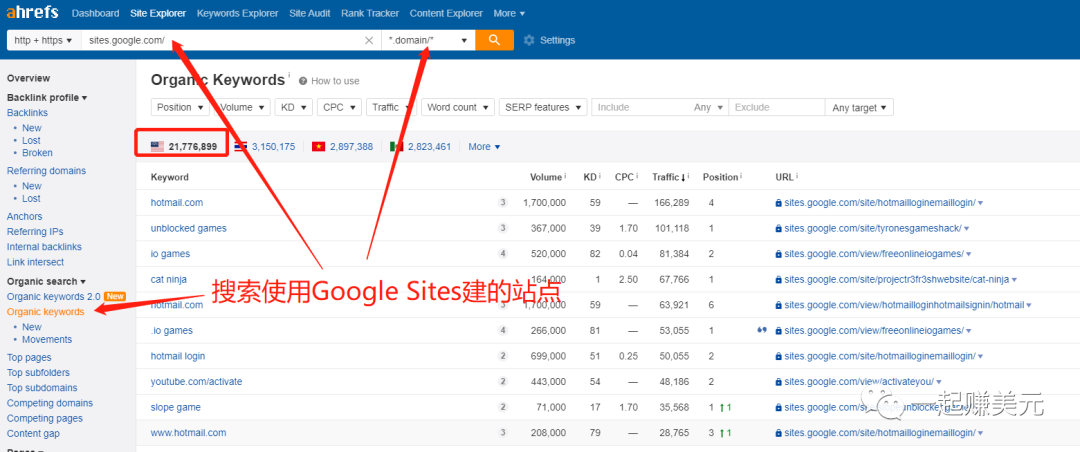
Task: Open Movements under Organic keywords
Action: pyautogui.click(x=47, y=340)
